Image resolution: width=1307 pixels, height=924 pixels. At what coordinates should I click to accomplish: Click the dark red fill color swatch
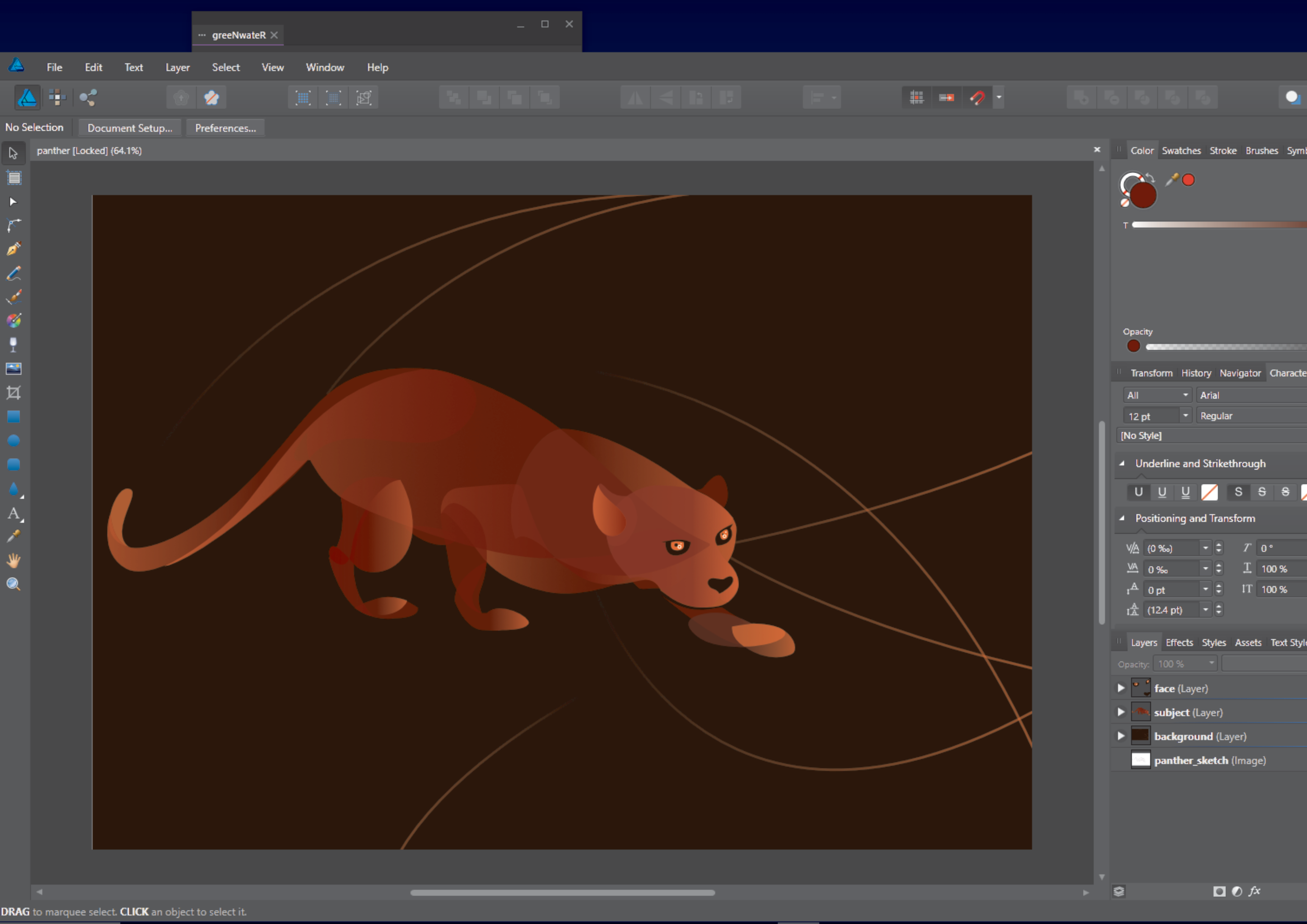[1143, 195]
